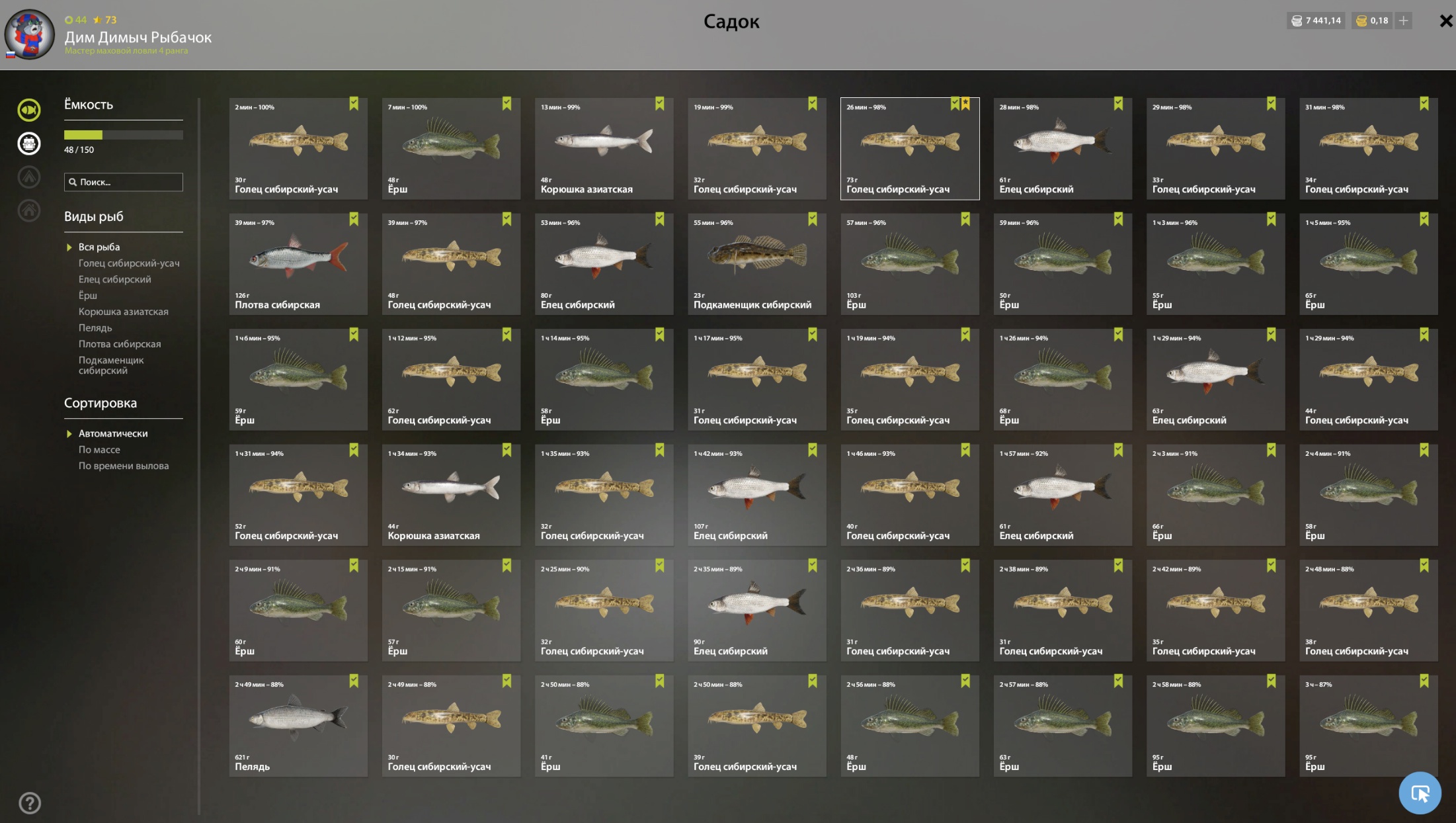This screenshot has height=823, width=1456.
Task: Filter by Подкаменщик сибирский species
Action: tap(111, 365)
